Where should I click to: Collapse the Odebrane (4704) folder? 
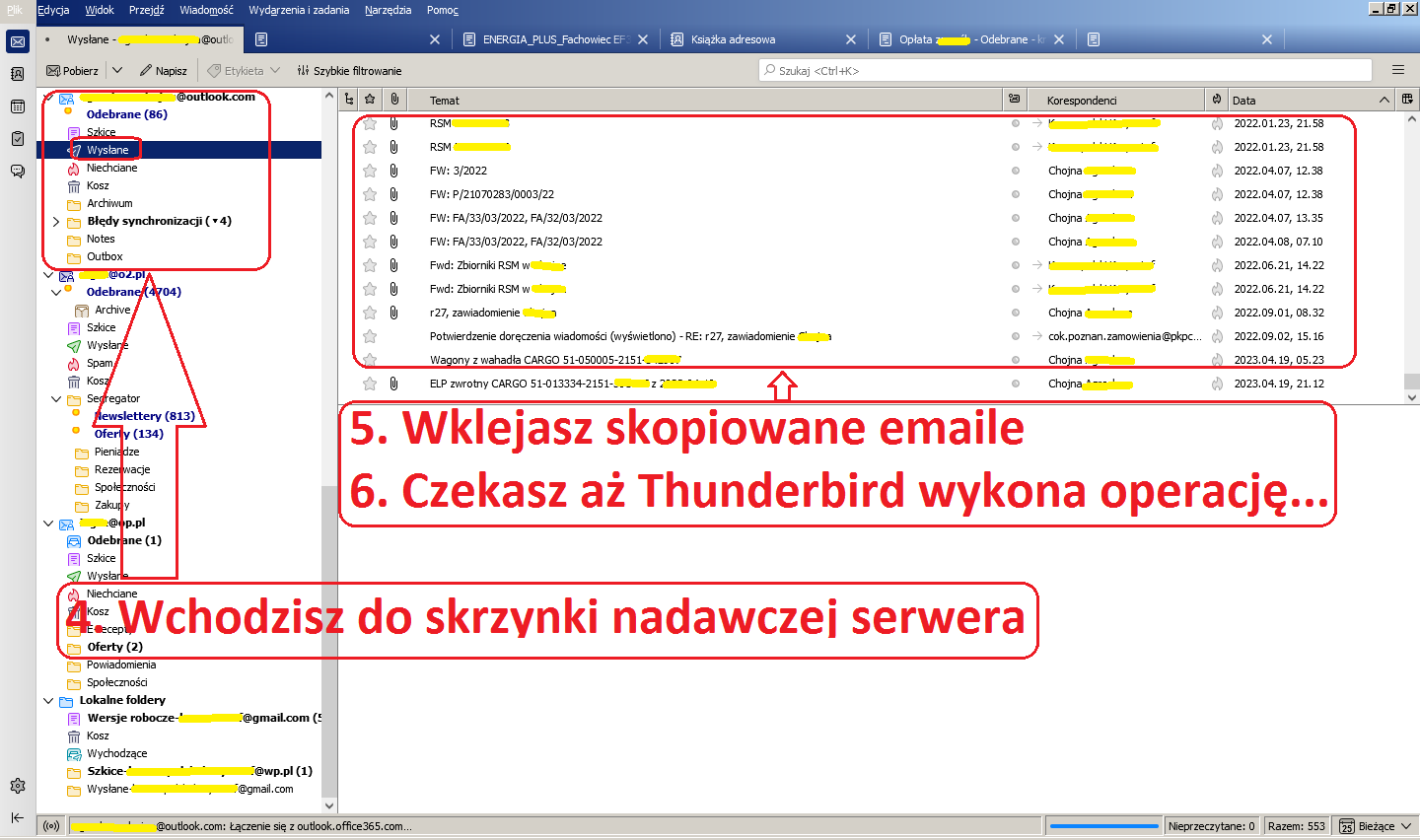[56, 292]
